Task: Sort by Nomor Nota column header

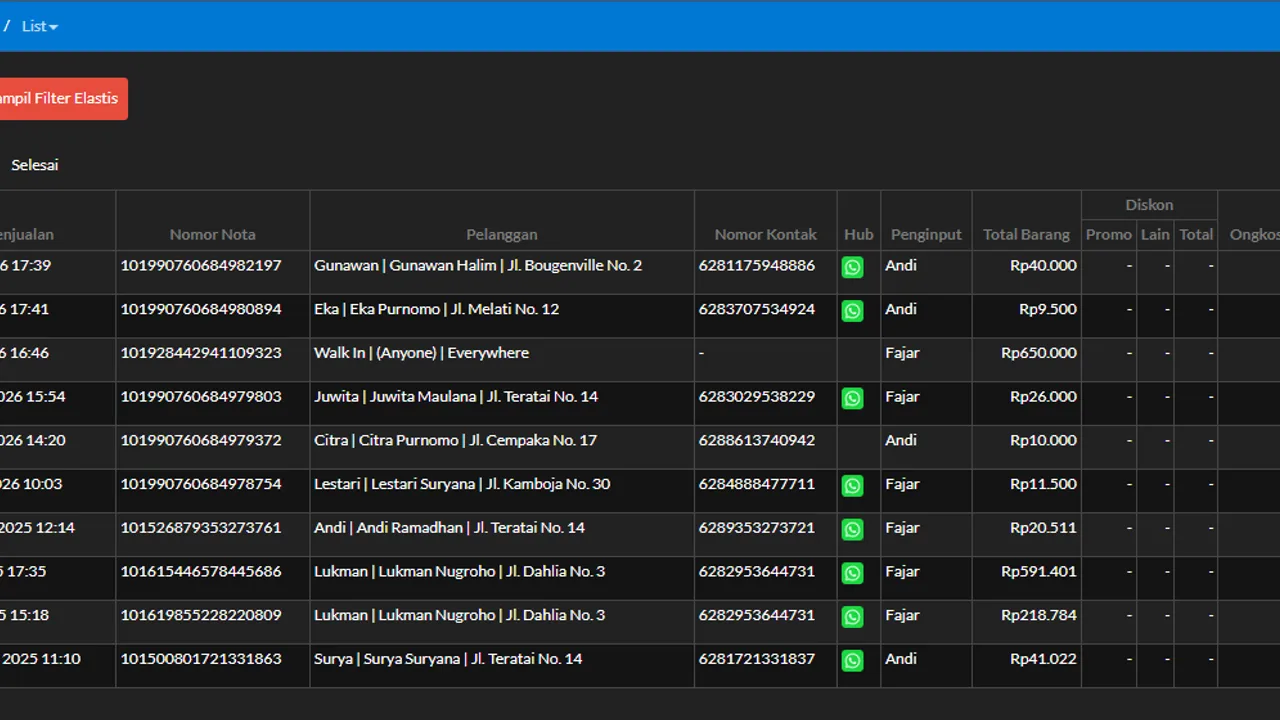Action: [x=213, y=234]
